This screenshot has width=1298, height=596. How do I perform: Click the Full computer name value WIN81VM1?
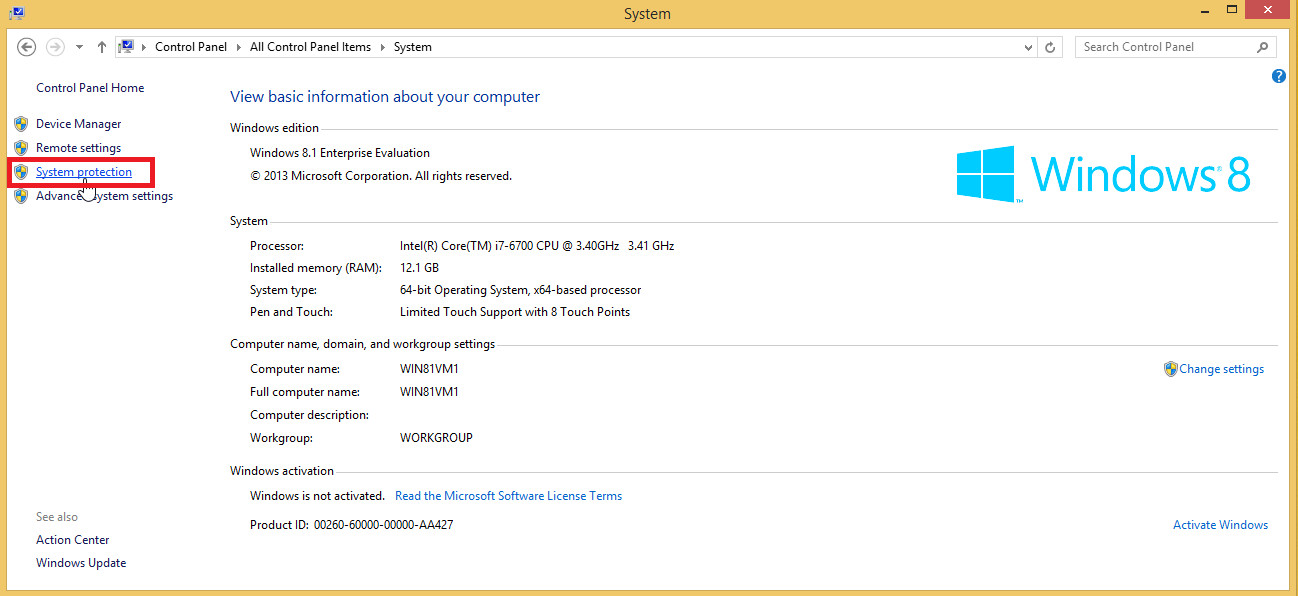[429, 392]
